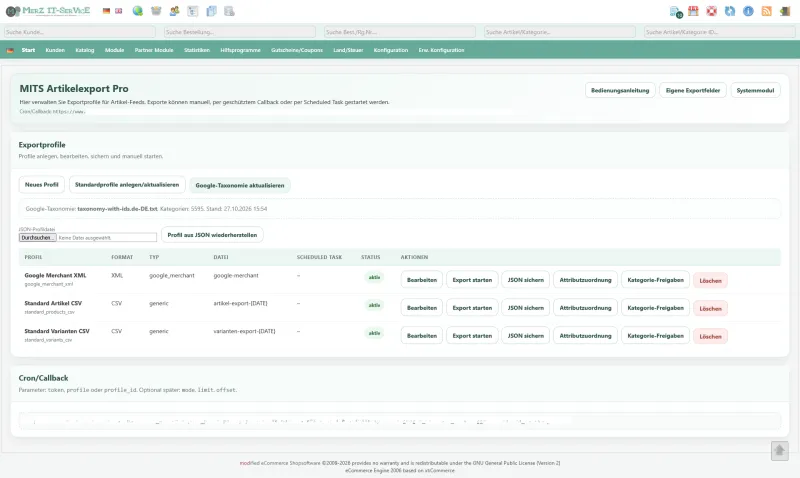Click the taxonomy-with-ids.de-DE.txt filename text
800x478 pixels.
(x=117, y=209)
